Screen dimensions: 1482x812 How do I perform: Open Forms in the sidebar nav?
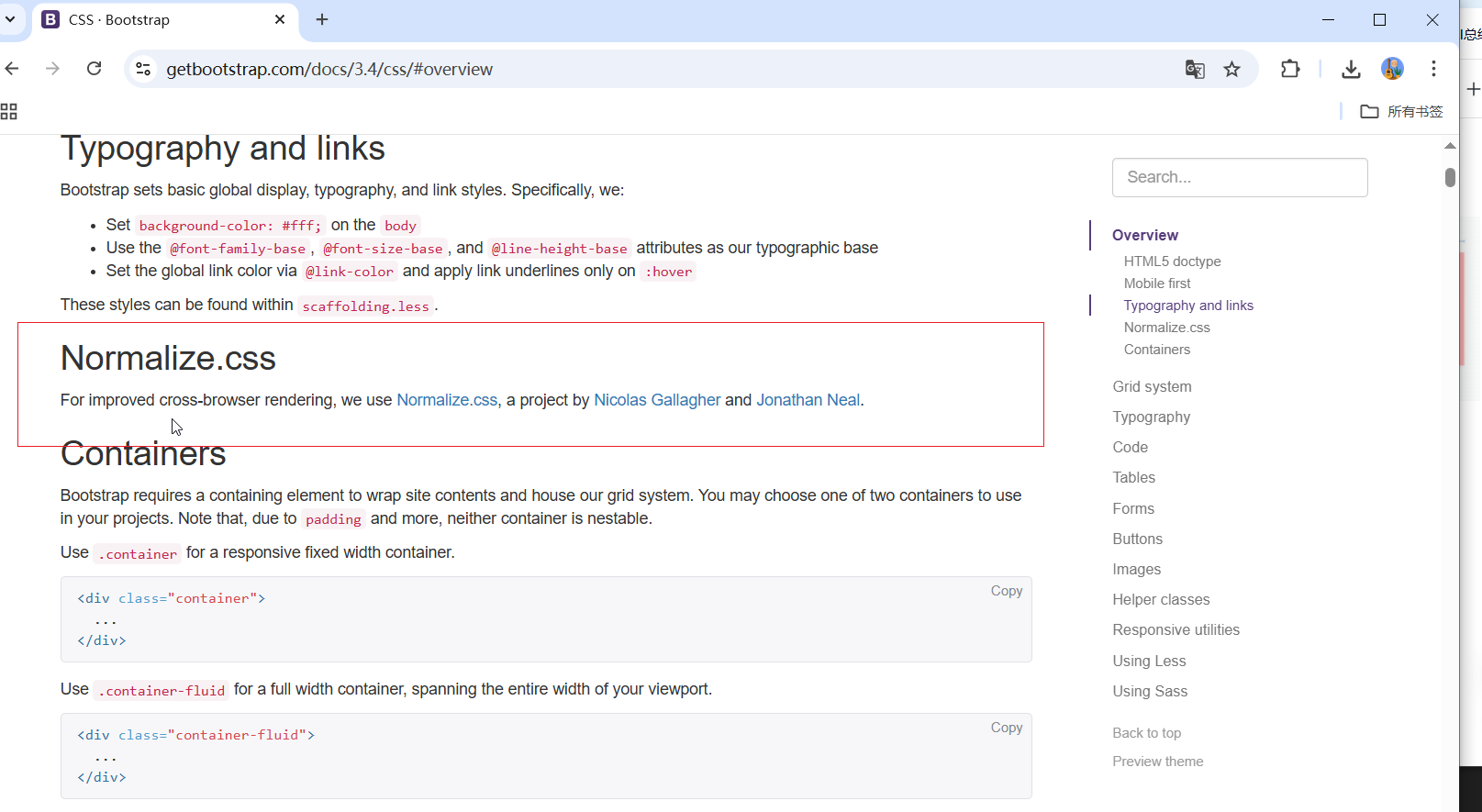pos(1134,509)
